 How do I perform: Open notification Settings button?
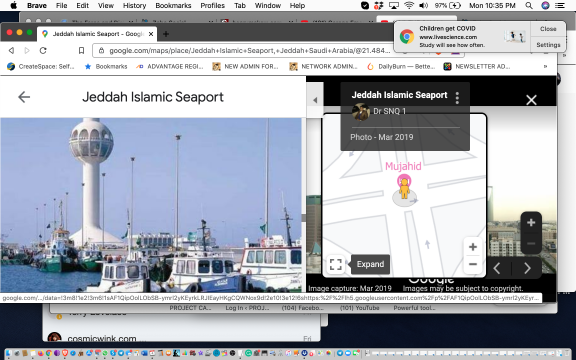point(548,45)
